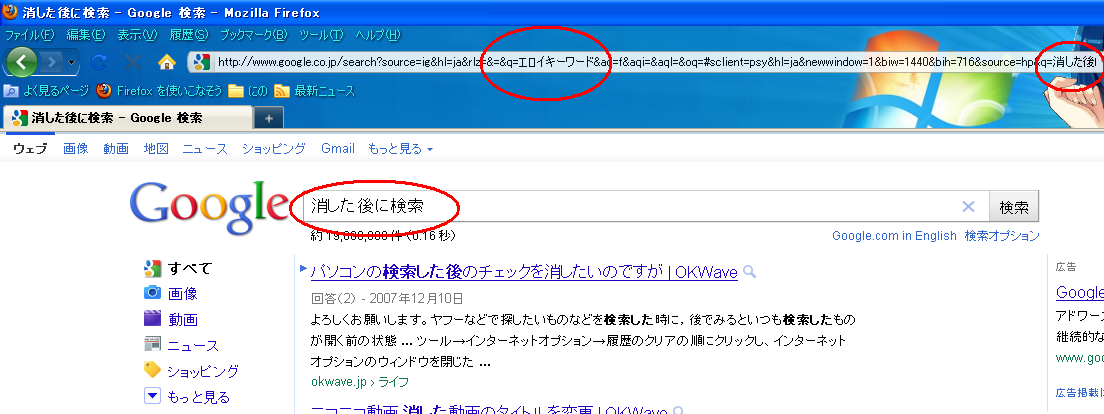Select 画像 camera filter in sidebar
This screenshot has height=414, width=1104.
[x=170, y=294]
